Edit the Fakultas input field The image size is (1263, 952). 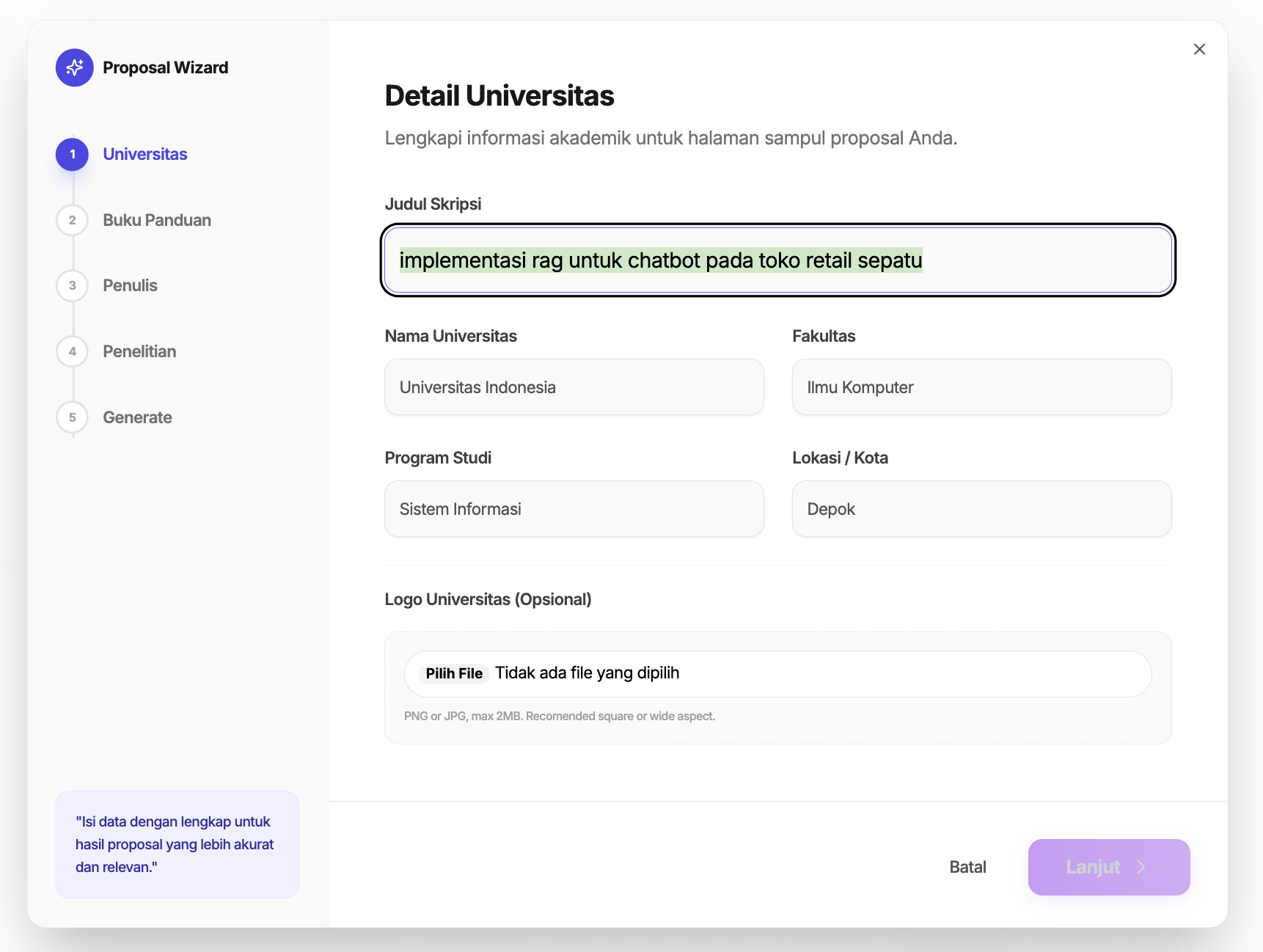click(x=981, y=387)
